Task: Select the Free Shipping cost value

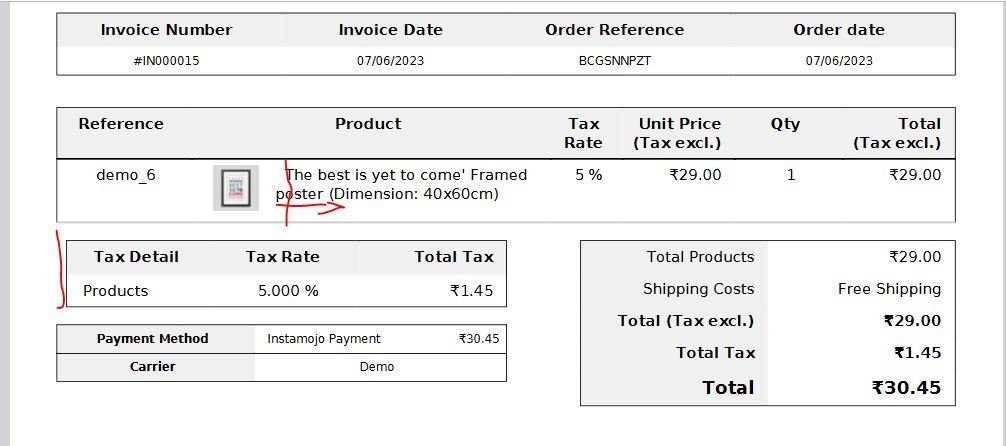Action: [x=889, y=289]
